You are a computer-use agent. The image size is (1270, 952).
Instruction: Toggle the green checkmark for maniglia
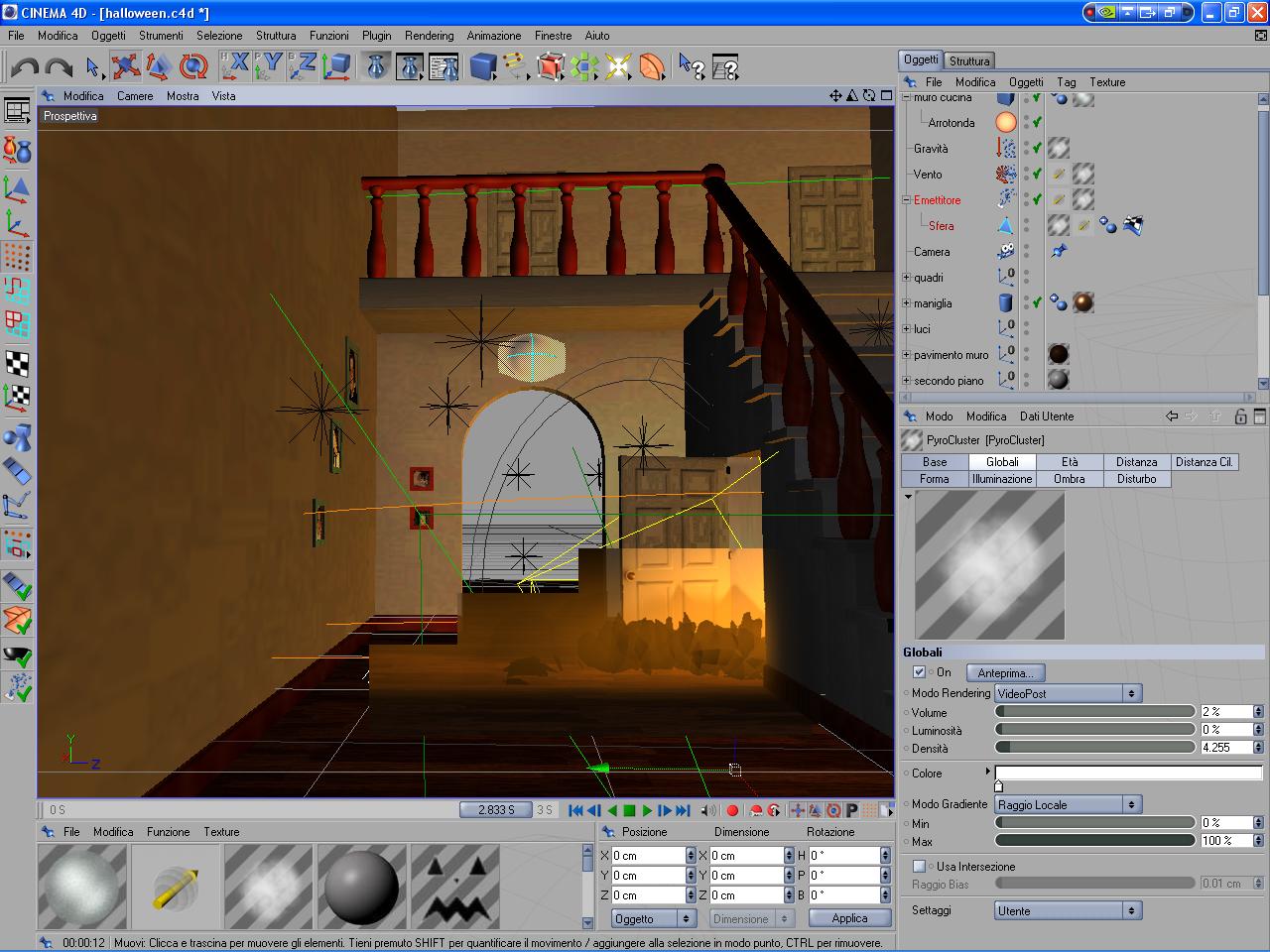click(1037, 302)
